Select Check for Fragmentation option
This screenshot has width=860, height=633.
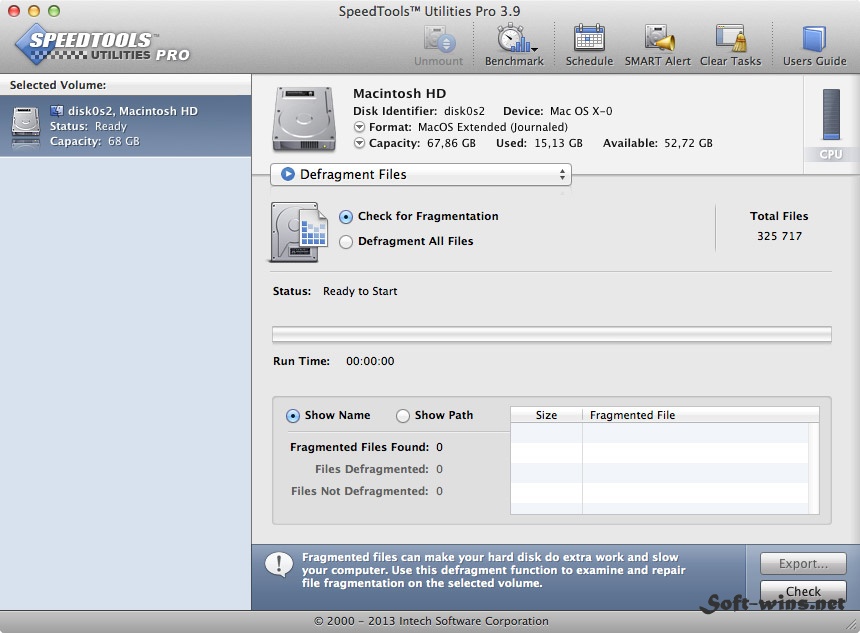(x=346, y=217)
